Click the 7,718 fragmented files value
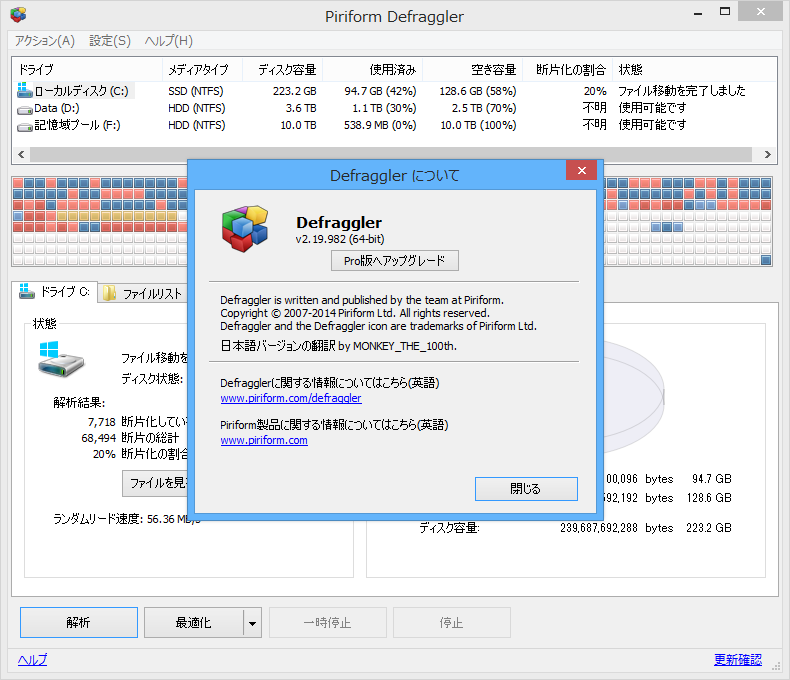Viewport: 790px width, 680px height. tap(102, 422)
